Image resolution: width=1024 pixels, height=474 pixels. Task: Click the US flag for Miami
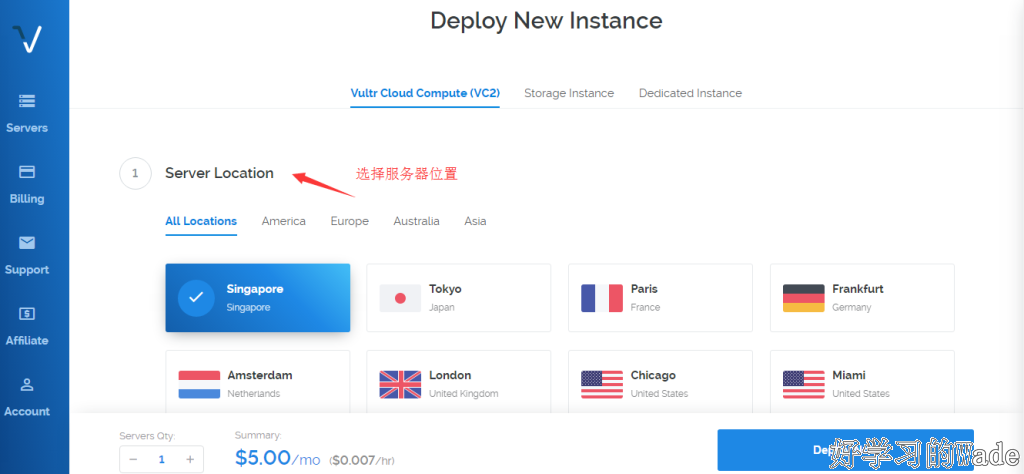pyautogui.click(x=804, y=385)
